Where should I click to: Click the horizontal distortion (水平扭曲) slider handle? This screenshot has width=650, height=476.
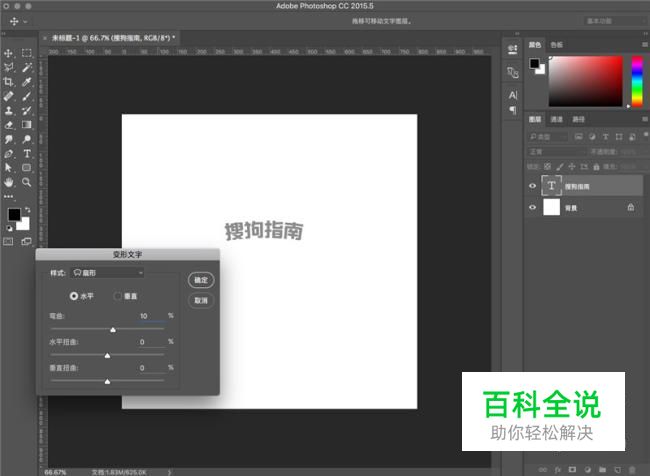107,356
